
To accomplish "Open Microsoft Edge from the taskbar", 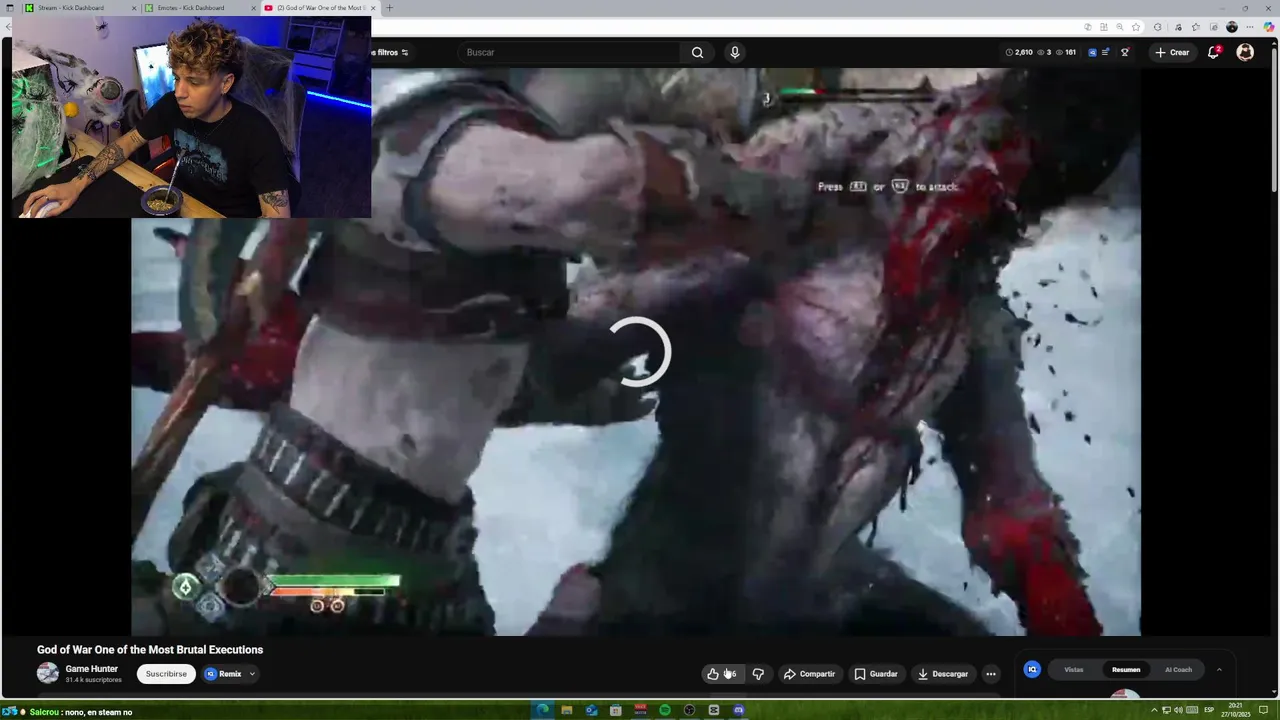I will click(x=543, y=710).
